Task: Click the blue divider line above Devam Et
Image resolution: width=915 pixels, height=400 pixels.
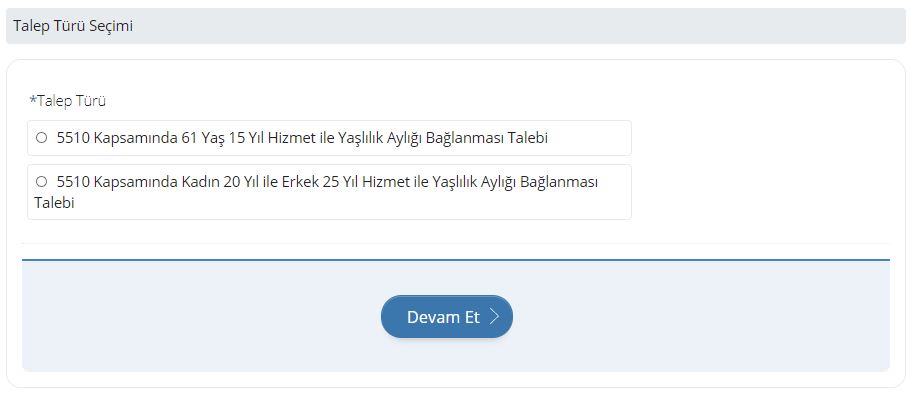Action: point(456,260)
